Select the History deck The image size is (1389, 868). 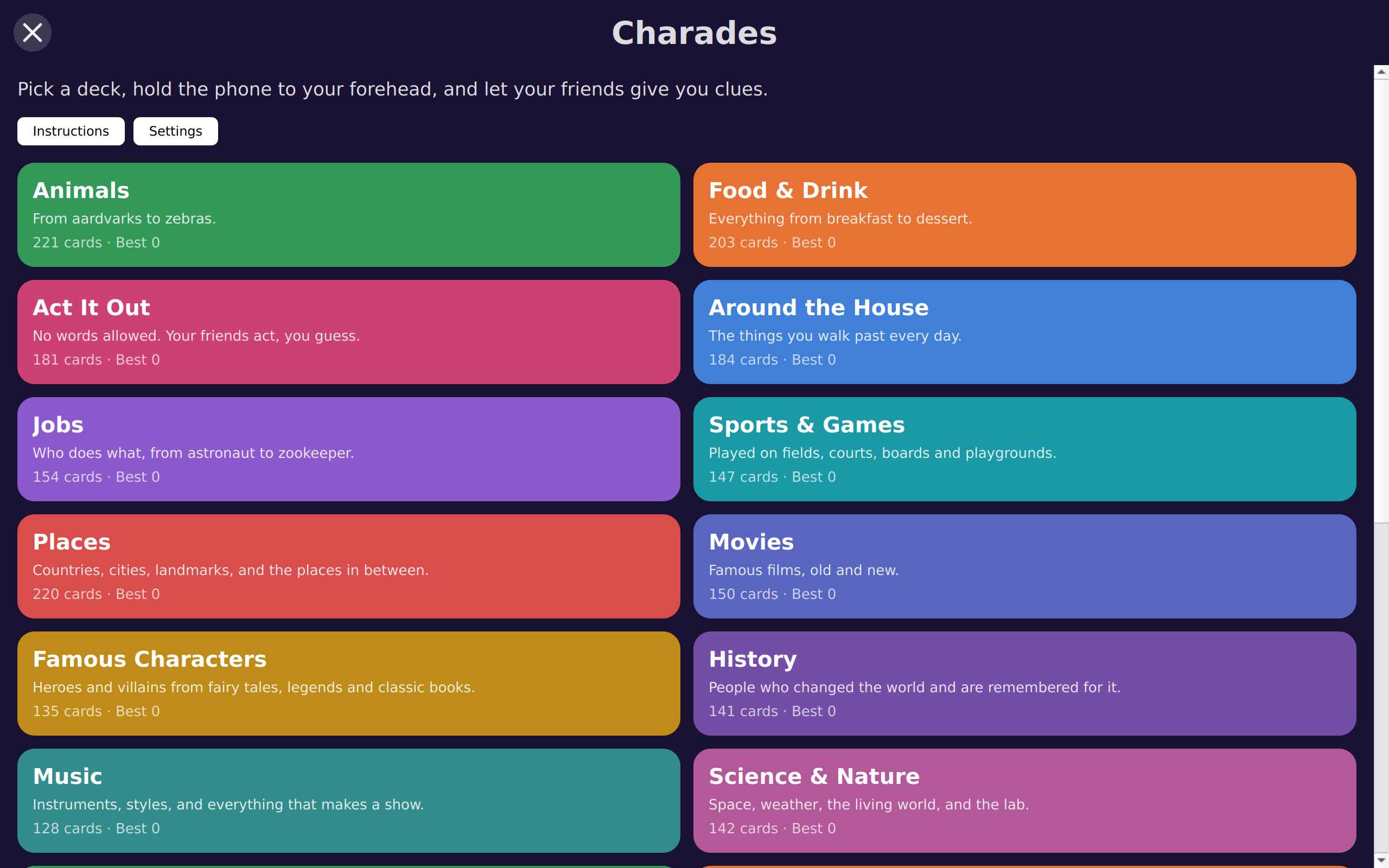click(x=1024, y=683)
